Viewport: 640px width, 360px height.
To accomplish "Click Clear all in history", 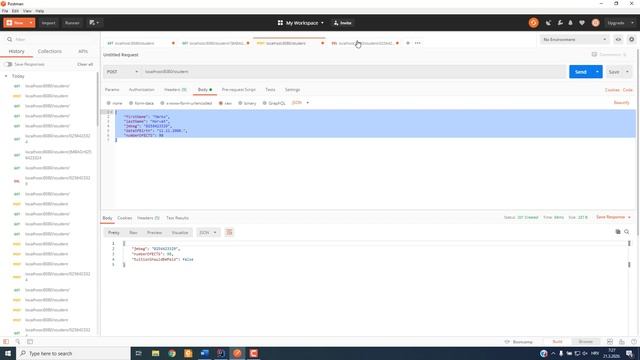I will [85, 64].
